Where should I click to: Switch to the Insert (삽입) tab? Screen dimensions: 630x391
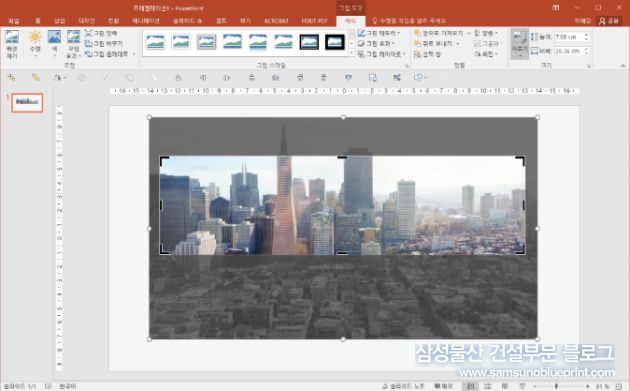tap(60, 21)
